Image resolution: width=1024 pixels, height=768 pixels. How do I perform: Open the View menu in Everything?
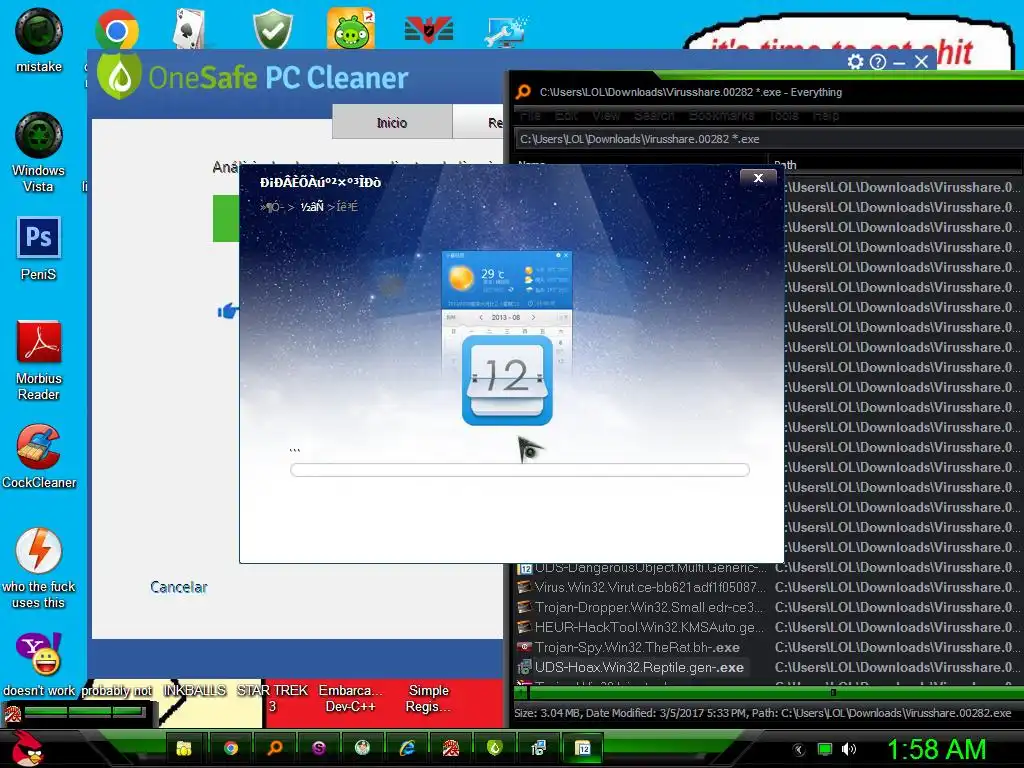[x=605, y=116]
